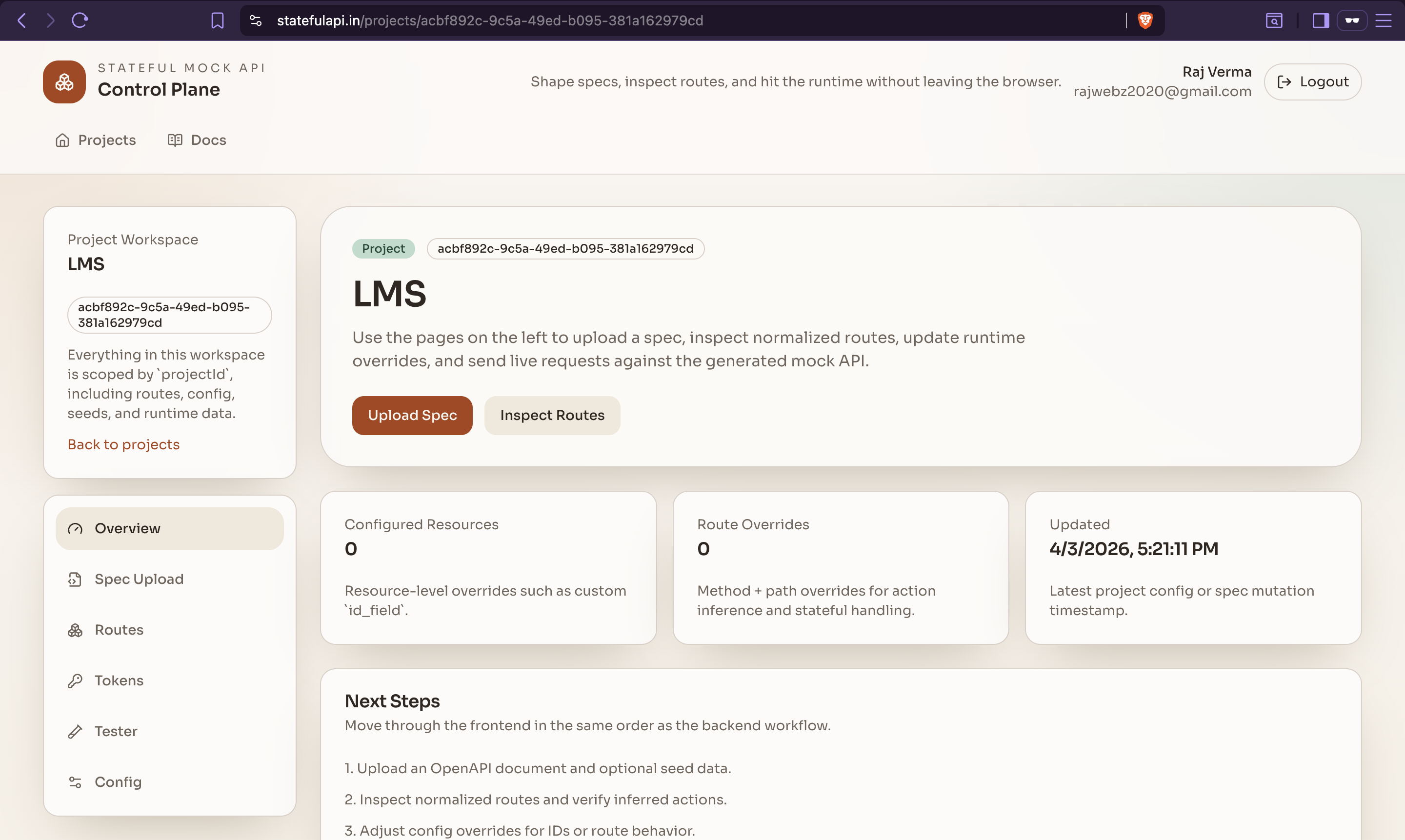
Task: Open Config via its sliders icon
Action: pos(75,781)
